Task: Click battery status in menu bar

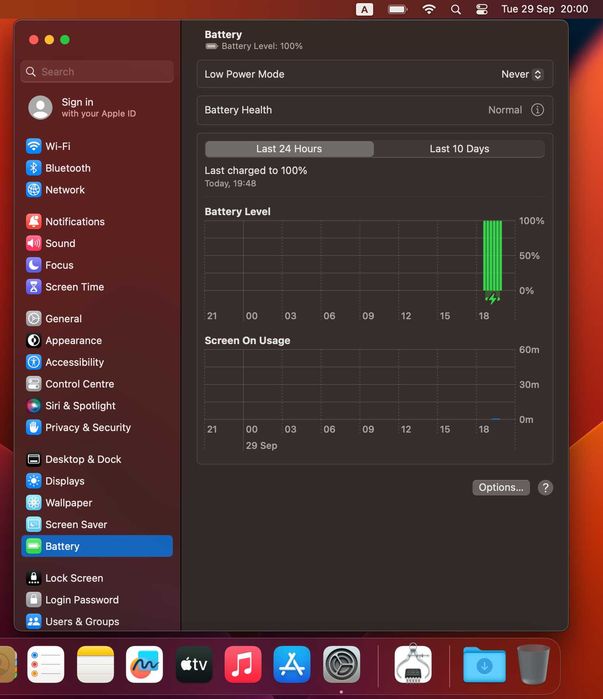Action: (397, 9)
